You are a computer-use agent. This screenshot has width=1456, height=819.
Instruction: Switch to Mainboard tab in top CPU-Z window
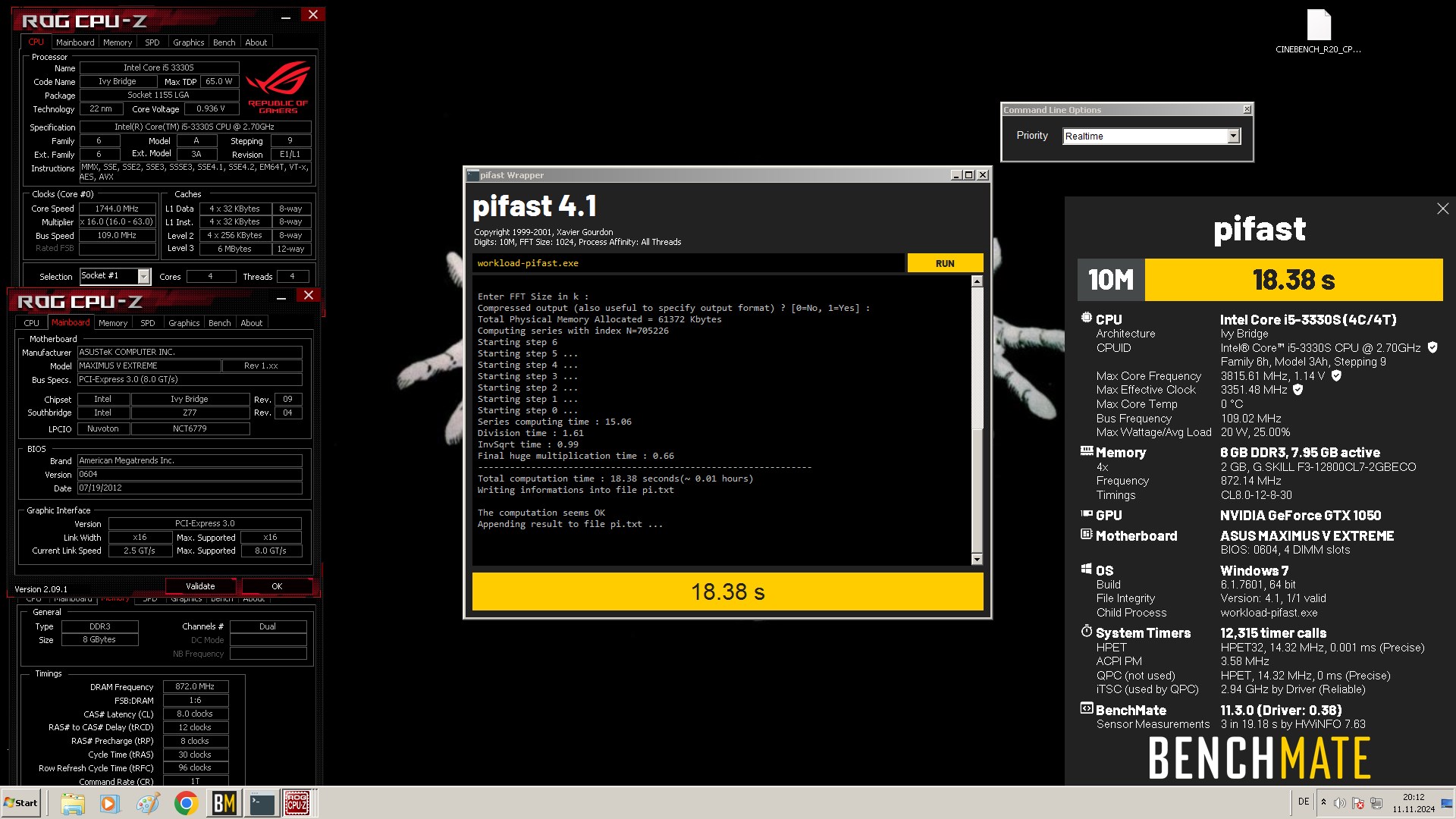point(75,42)
